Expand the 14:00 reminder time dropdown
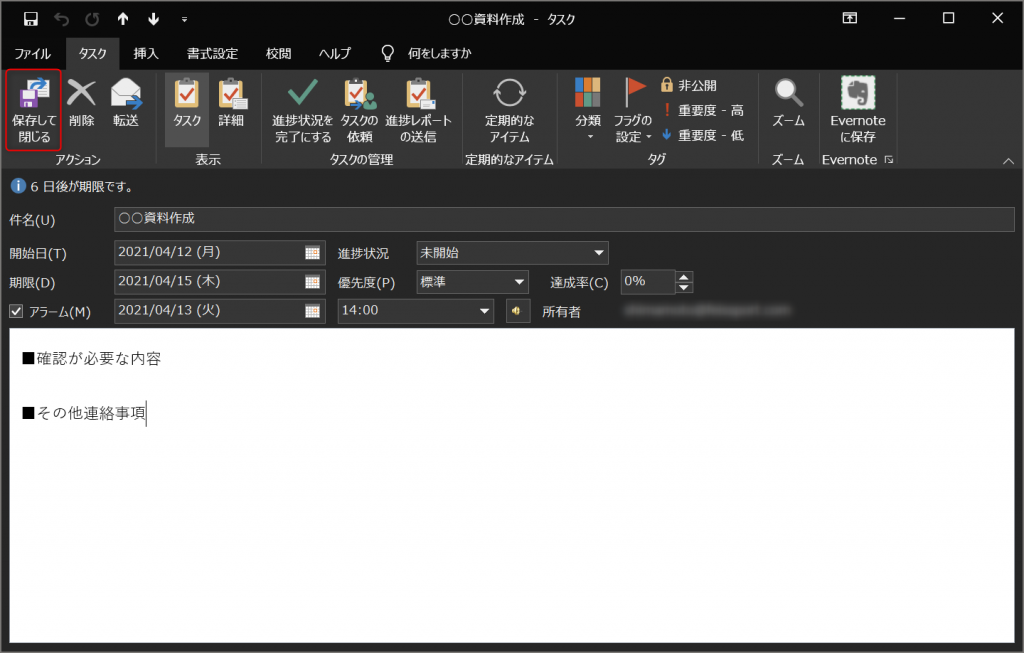The width and height of the screenshot is (1024, 653). click(485, 311)
